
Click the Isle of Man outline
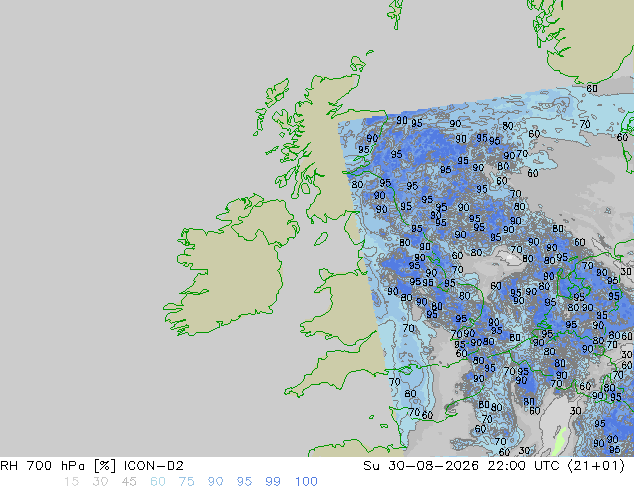pos(321,239)
